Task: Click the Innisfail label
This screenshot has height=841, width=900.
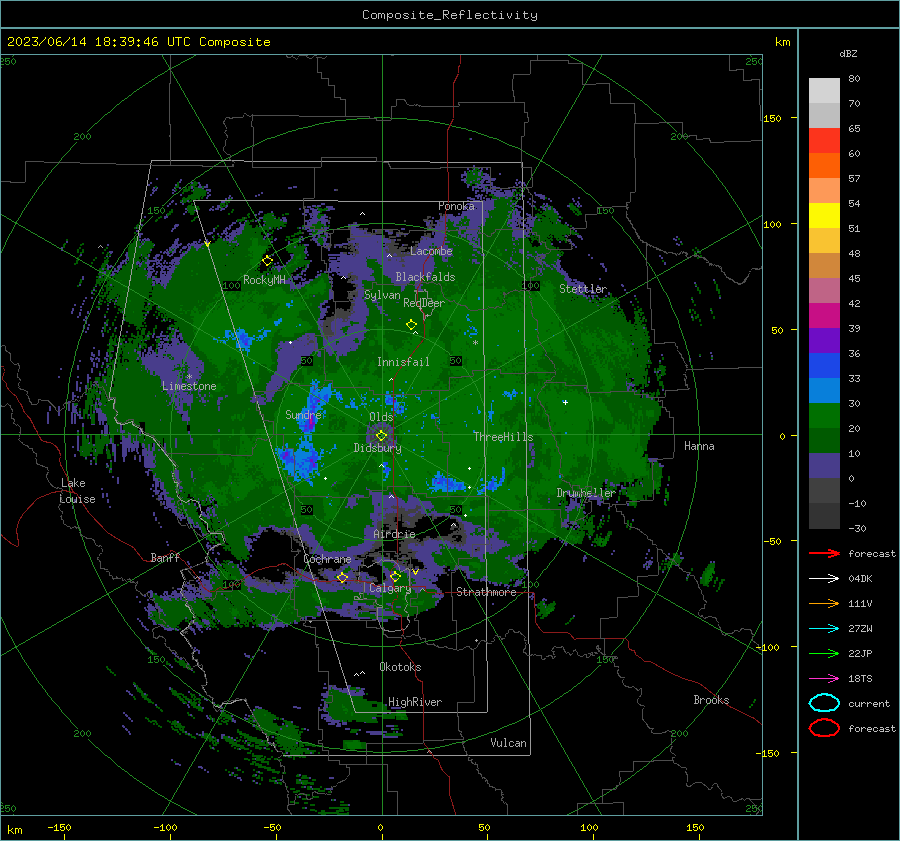Action: click(x=403, y=362)
